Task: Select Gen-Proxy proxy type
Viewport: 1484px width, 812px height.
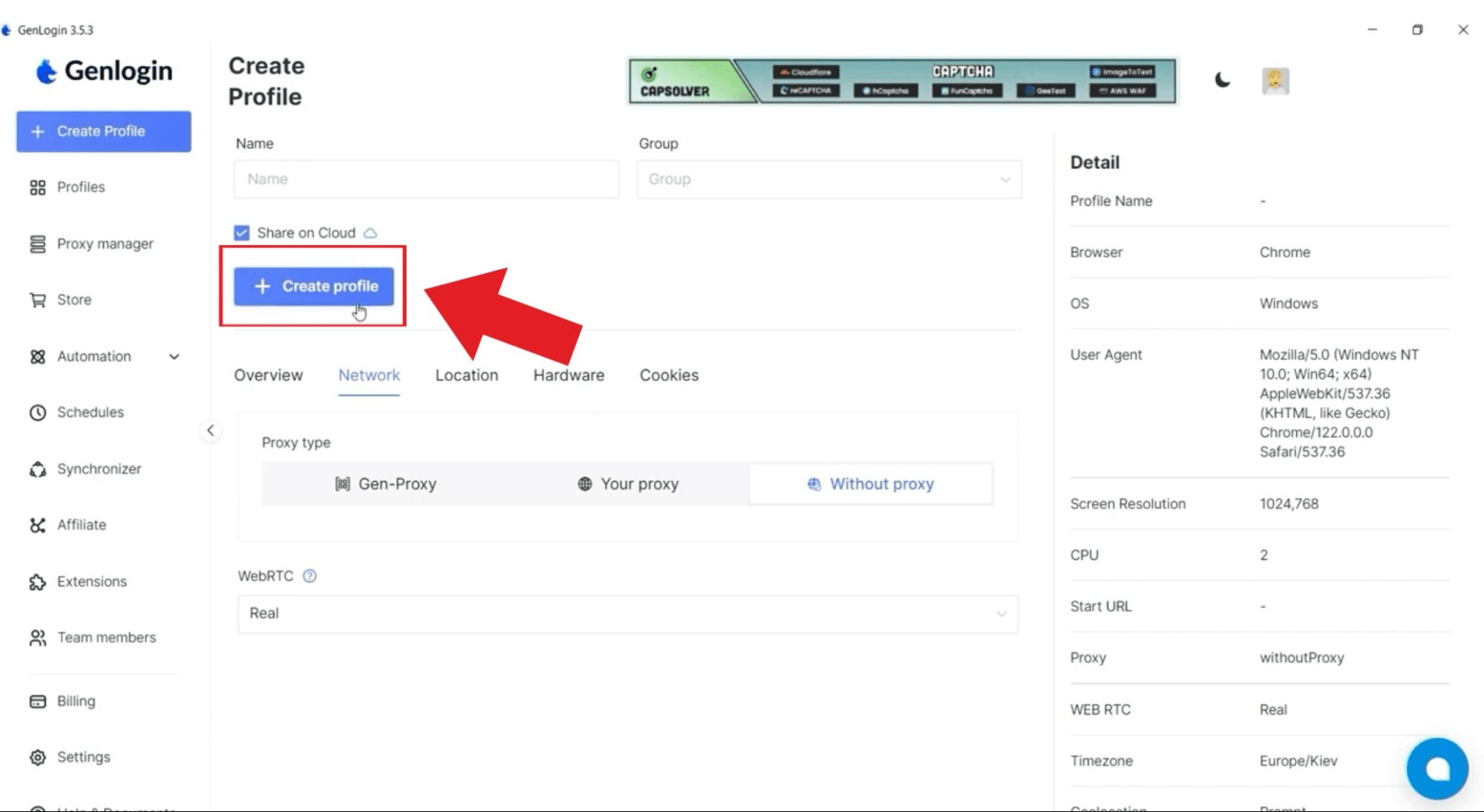Action: coord(385,484)
